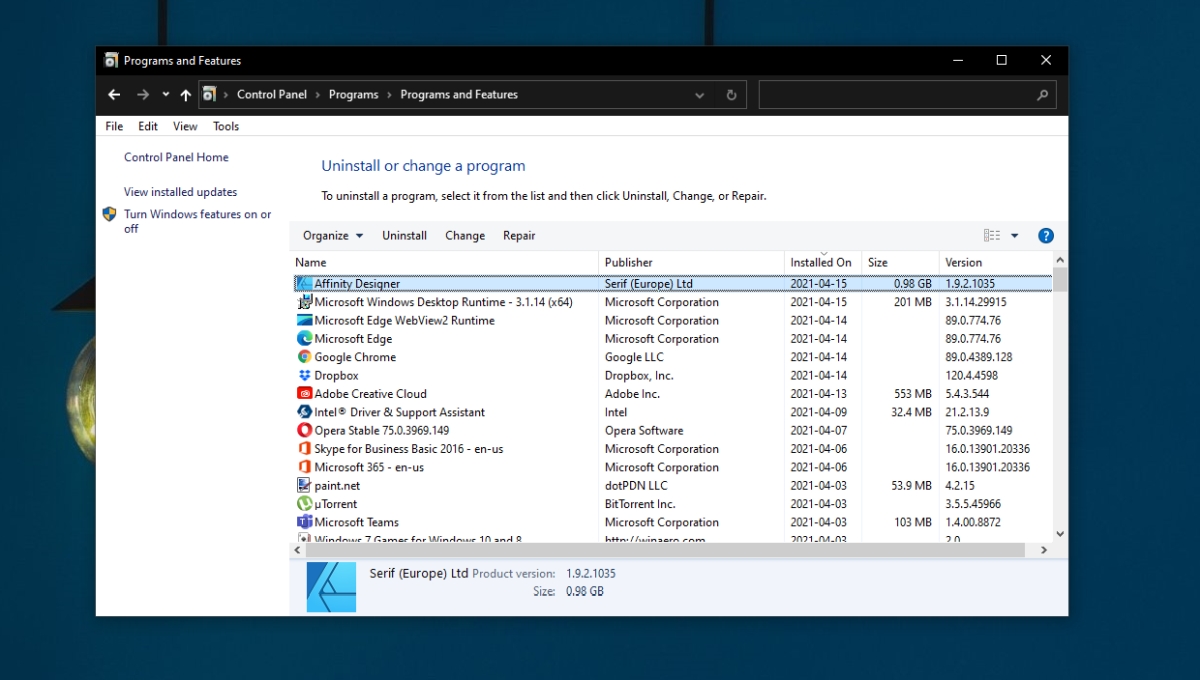Click the Google Chrome icon in list
Image resolution: width=1200 pixels, height=680 pixels.
click(x=305, y=357)
